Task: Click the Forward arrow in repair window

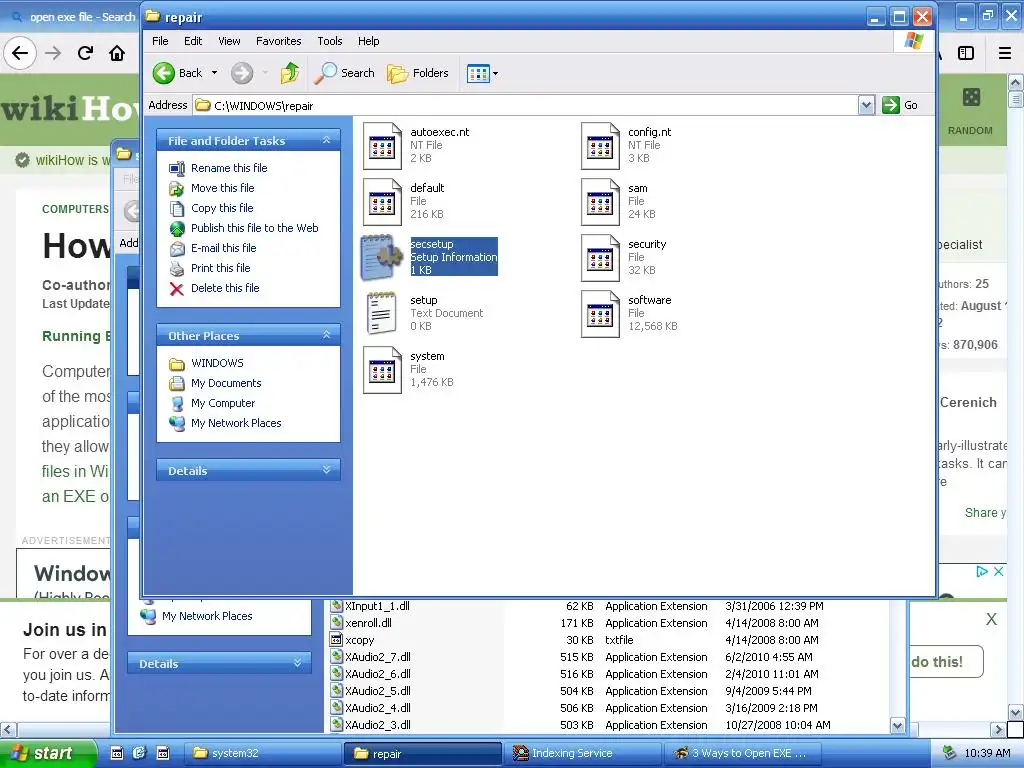Action: click(242, 73)
